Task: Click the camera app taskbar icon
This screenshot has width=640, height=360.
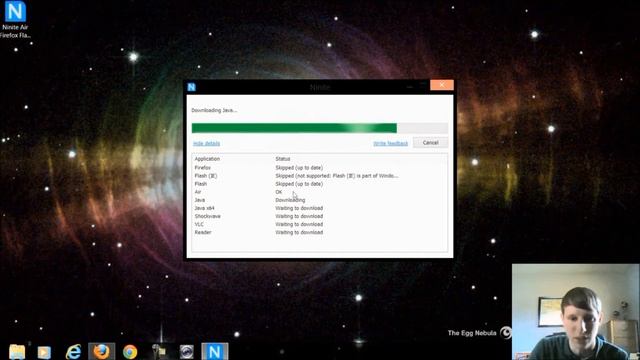Action: click(x=187, y=352)
